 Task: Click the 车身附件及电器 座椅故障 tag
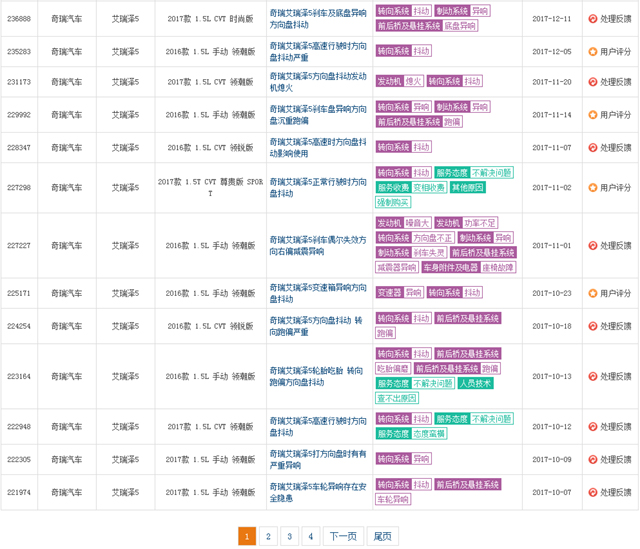coord(469,268)
